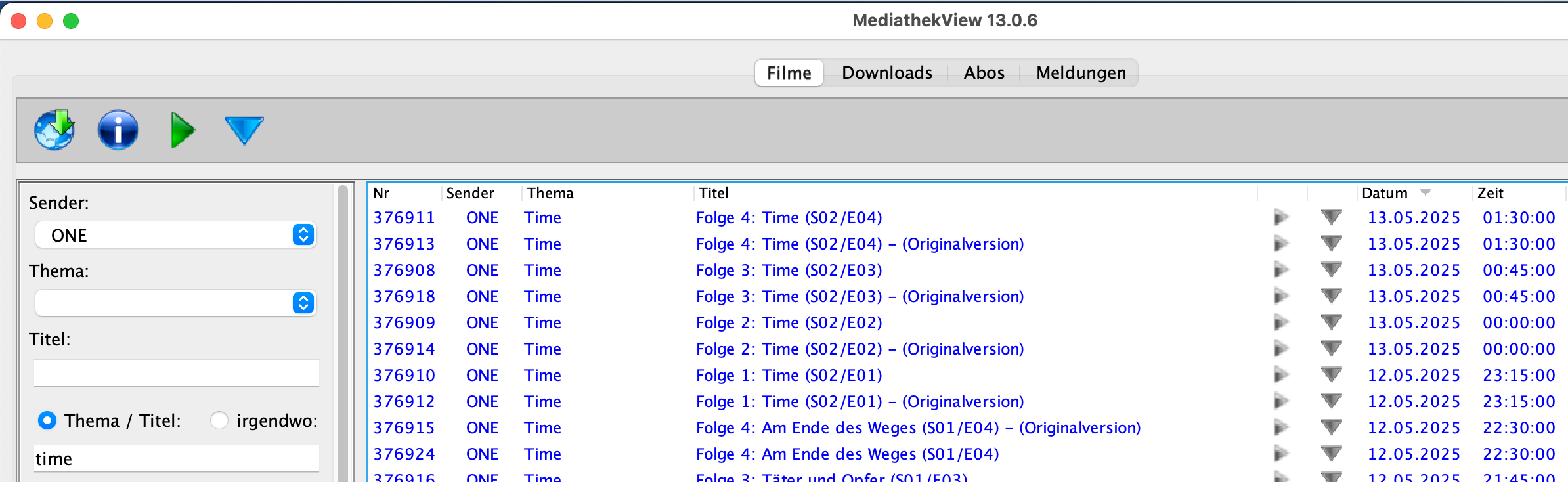Download film in row 376909
1568x482 pixels.
1331,322
